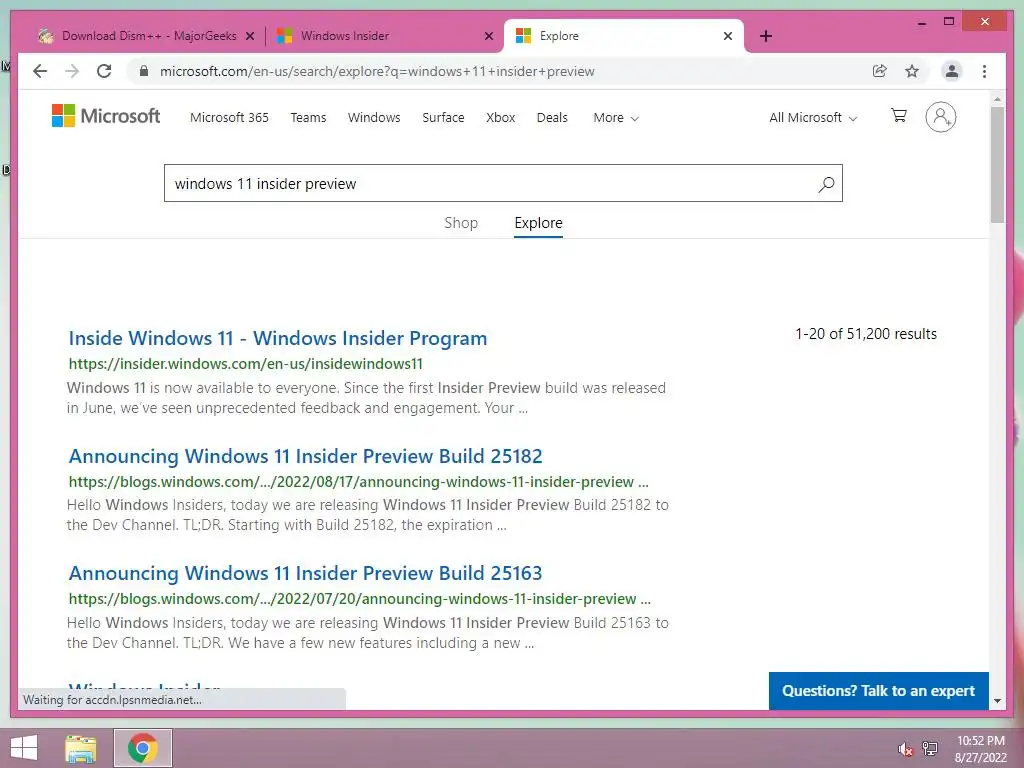Viewport: 1024px width, 768px height.
Task: Select the Explore search tab
Action: click(538, 223)
